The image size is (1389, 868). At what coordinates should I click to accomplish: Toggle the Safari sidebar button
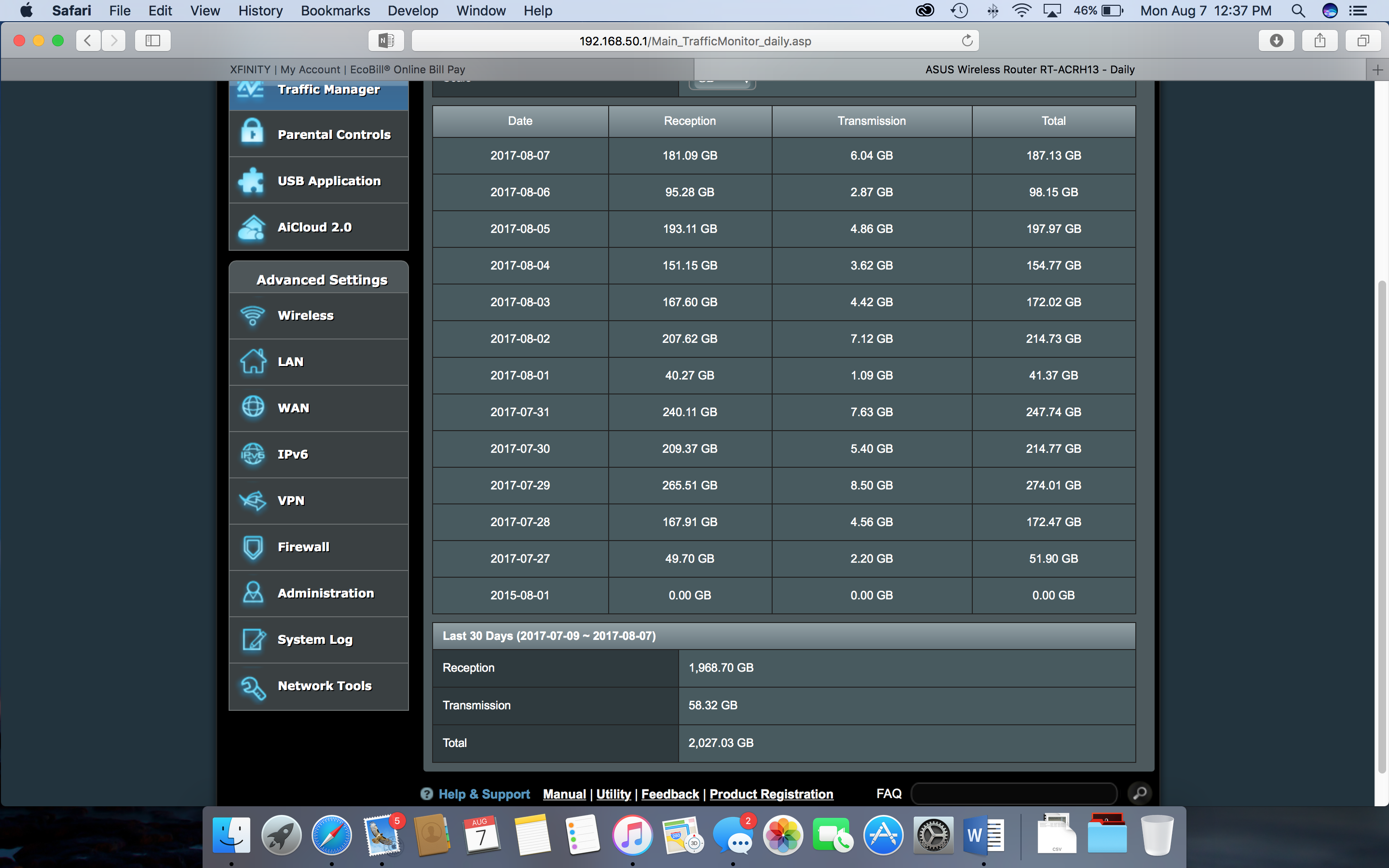click(x=153, y=41)
